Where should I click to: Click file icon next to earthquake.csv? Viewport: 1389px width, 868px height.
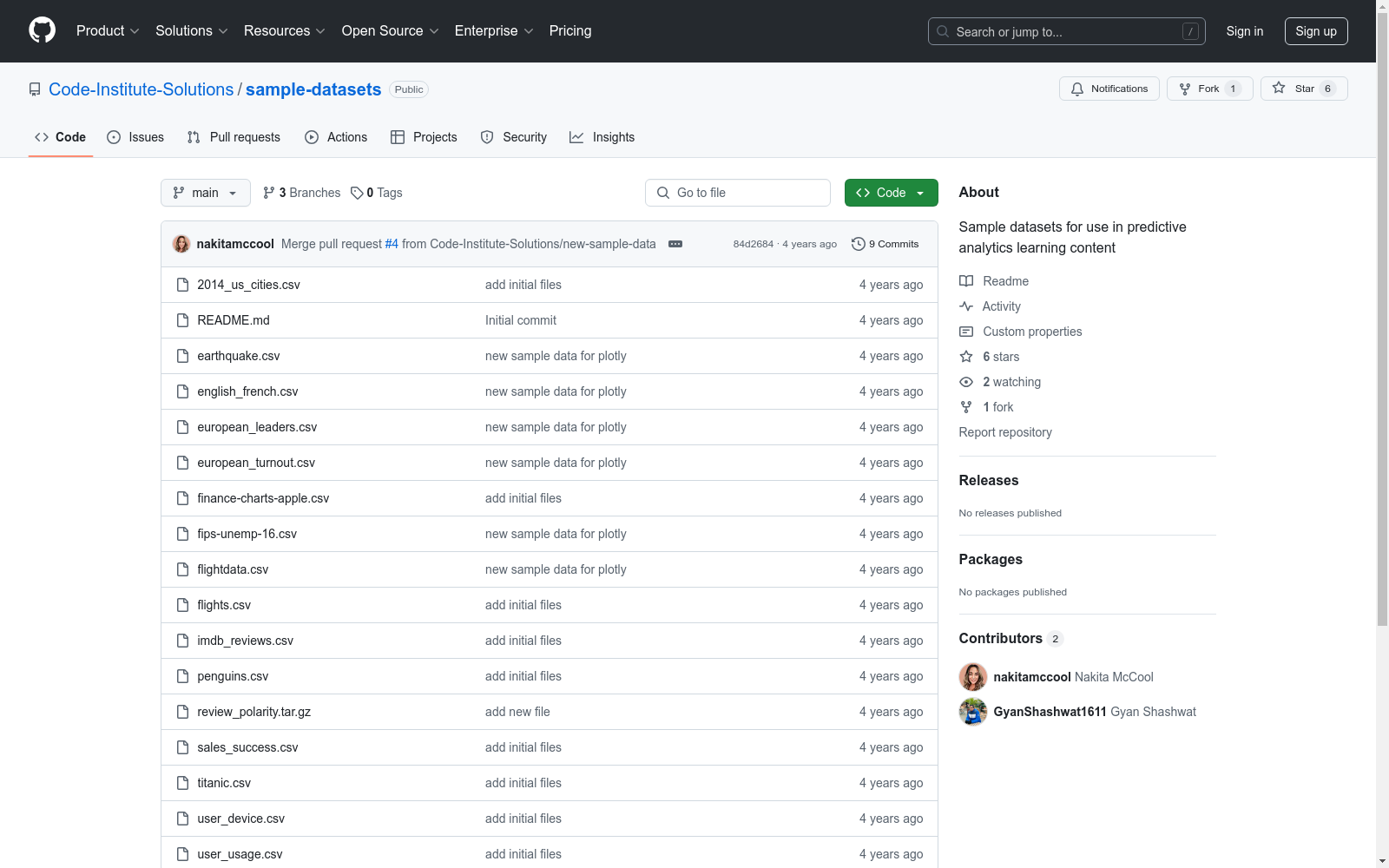coord(182,356)
